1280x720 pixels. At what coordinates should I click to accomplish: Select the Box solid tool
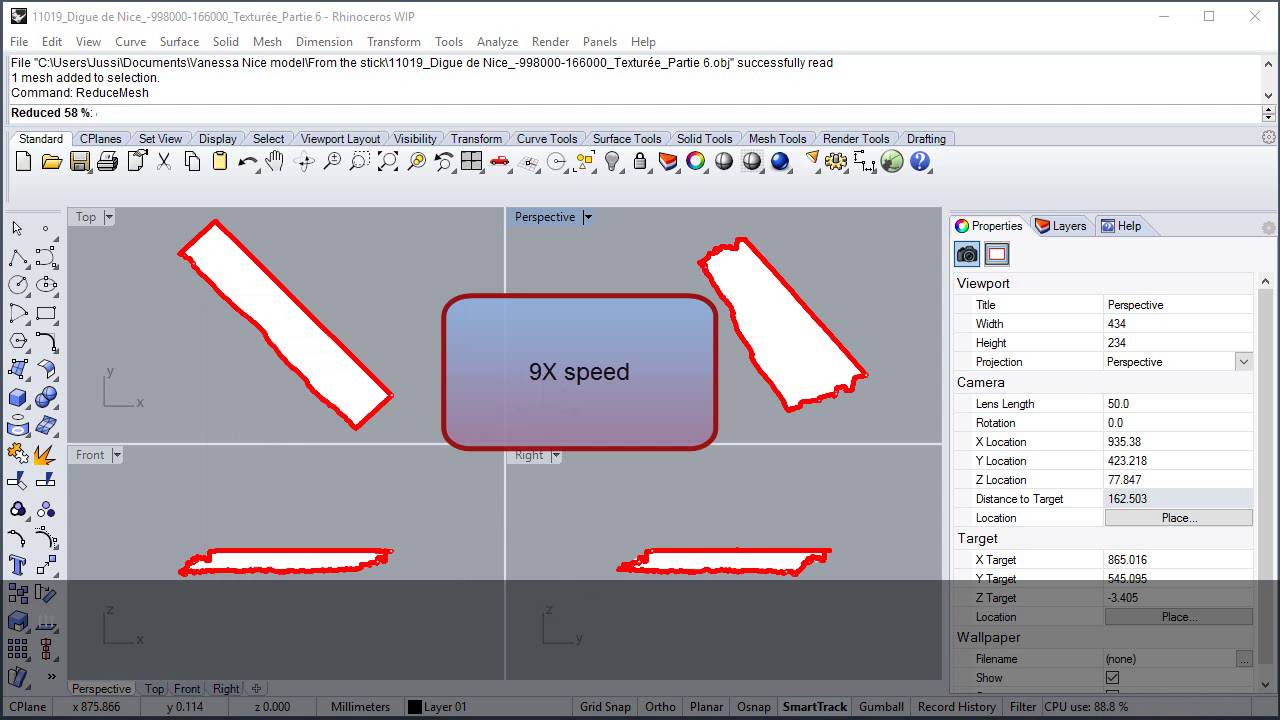tap(17, 398)
